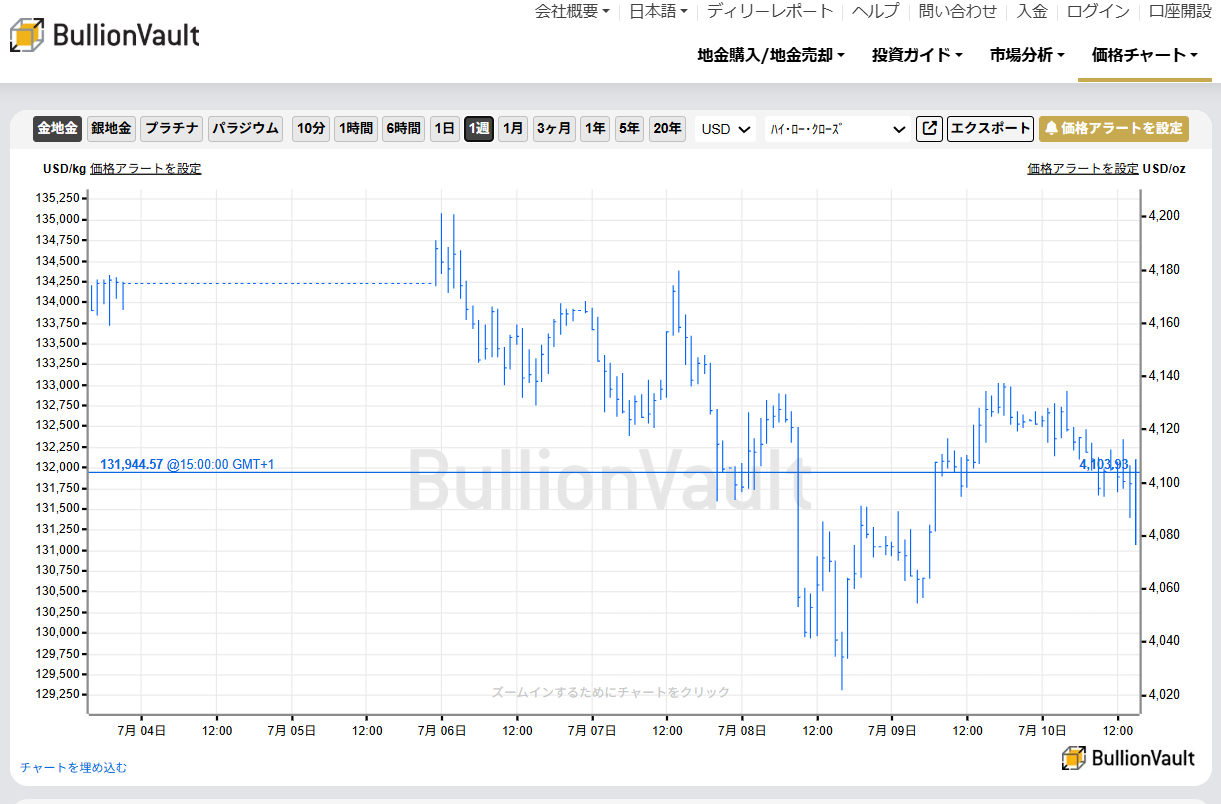Set chart range to 1年
Viewport: 1221px width, 804px height.
[x=595, y=129]
